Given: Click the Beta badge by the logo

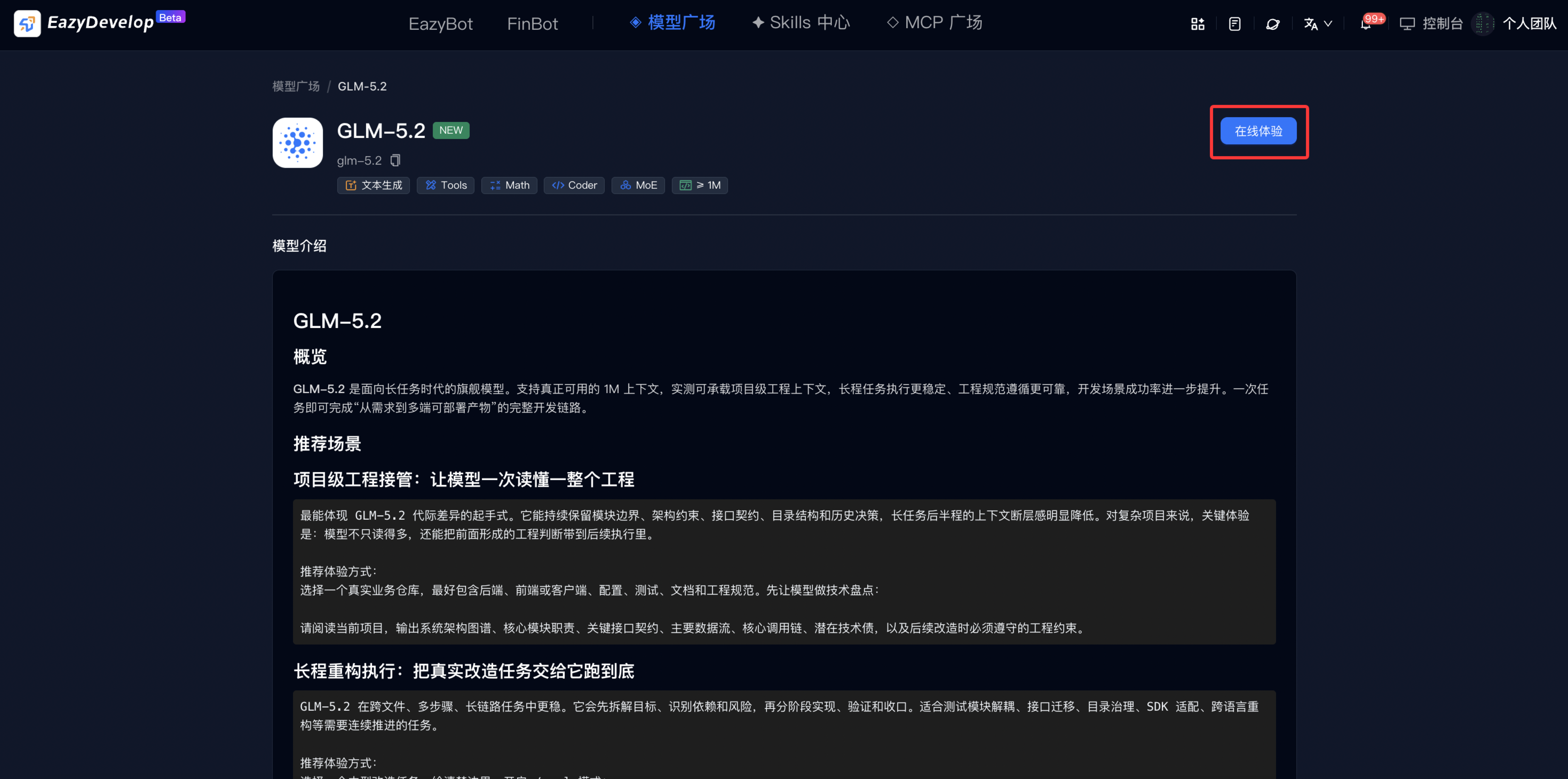Looking at the screenshot, I should (x=170, y=17).
